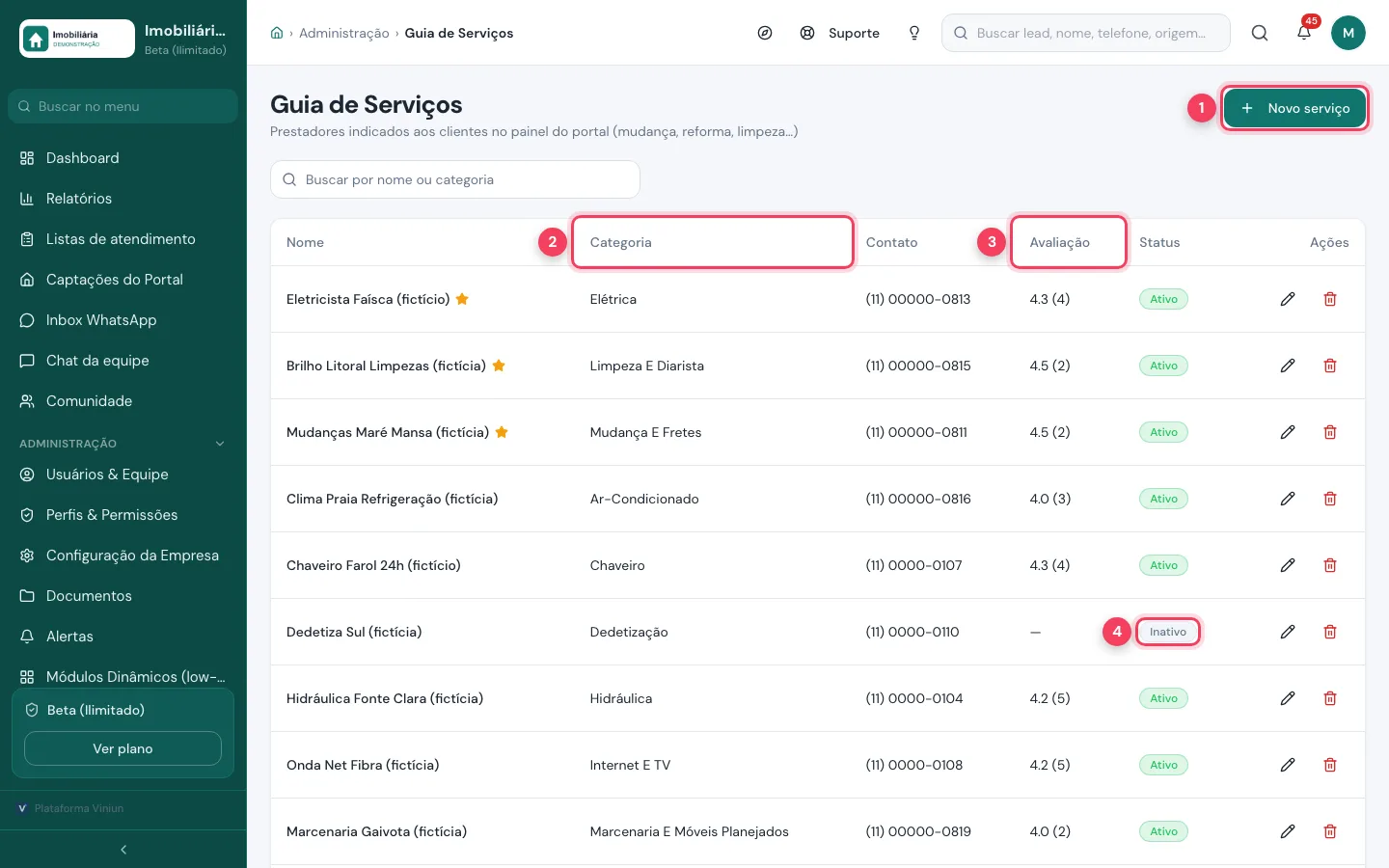
Task: Click Ver plano button
Action: pos(123,748)
